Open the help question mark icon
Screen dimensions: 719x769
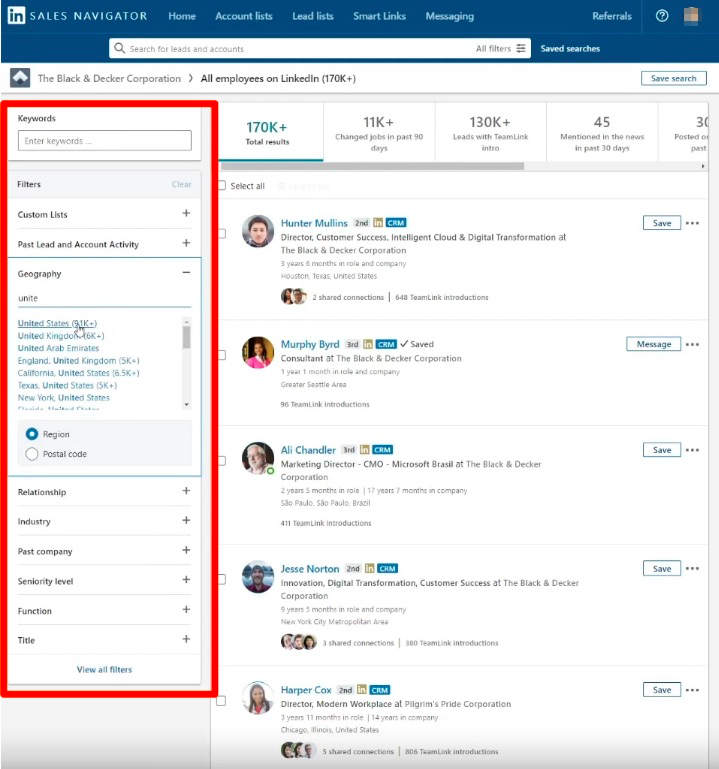click(662, 16)
